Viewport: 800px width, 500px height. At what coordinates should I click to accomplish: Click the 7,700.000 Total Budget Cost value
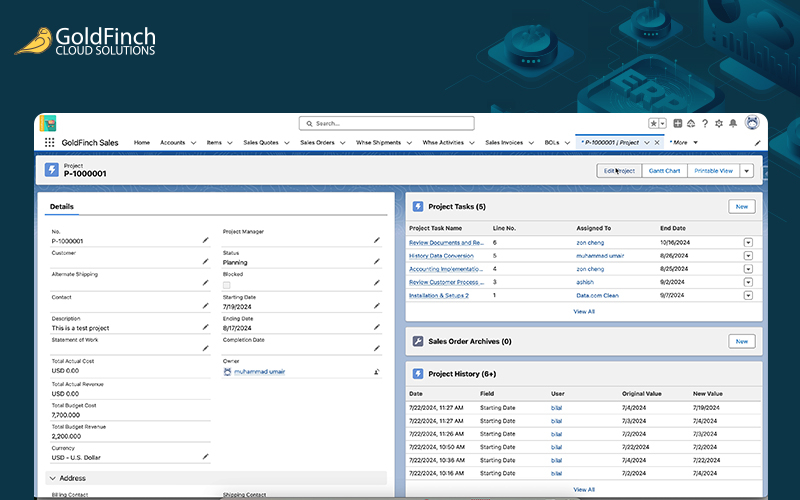pyautogui.click(x=66, y=415)
